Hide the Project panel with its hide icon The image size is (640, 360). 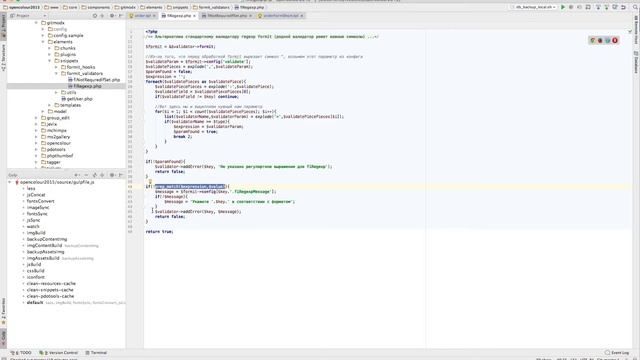(x=121, y=16)
